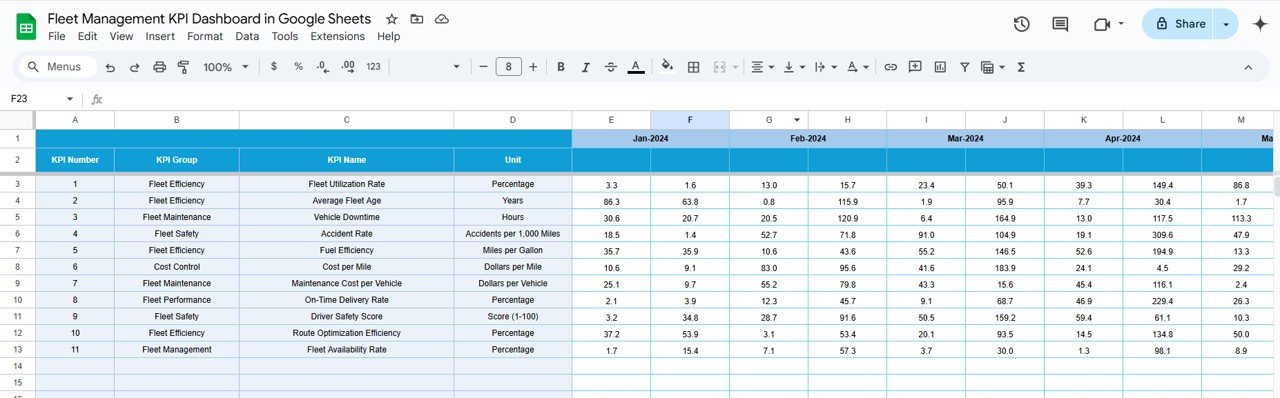The image size is (1280, 398).
Task: Open the Format menu
Action: point(205,36)
